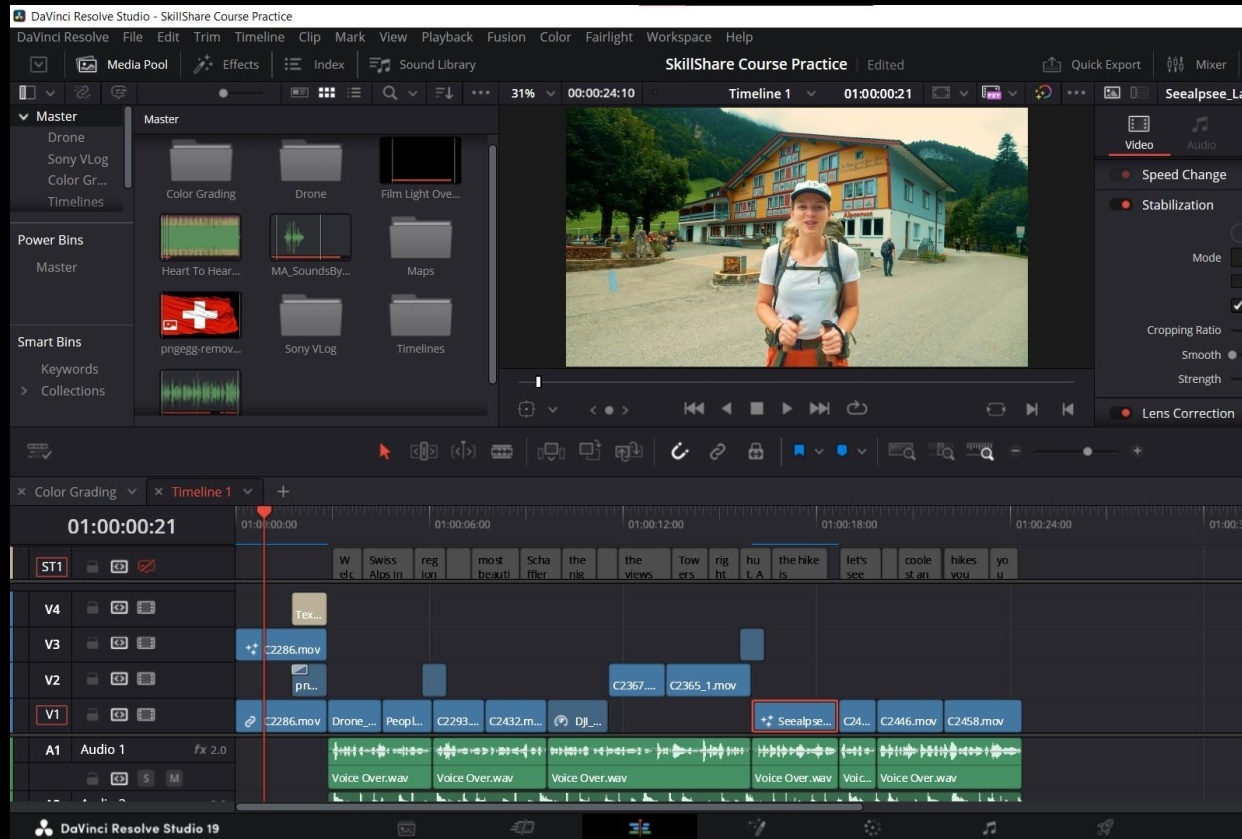Lock the ST1 subtitle track
Image resolution: width=1242 pixels, height=839 pixels.
coord(92,567)
